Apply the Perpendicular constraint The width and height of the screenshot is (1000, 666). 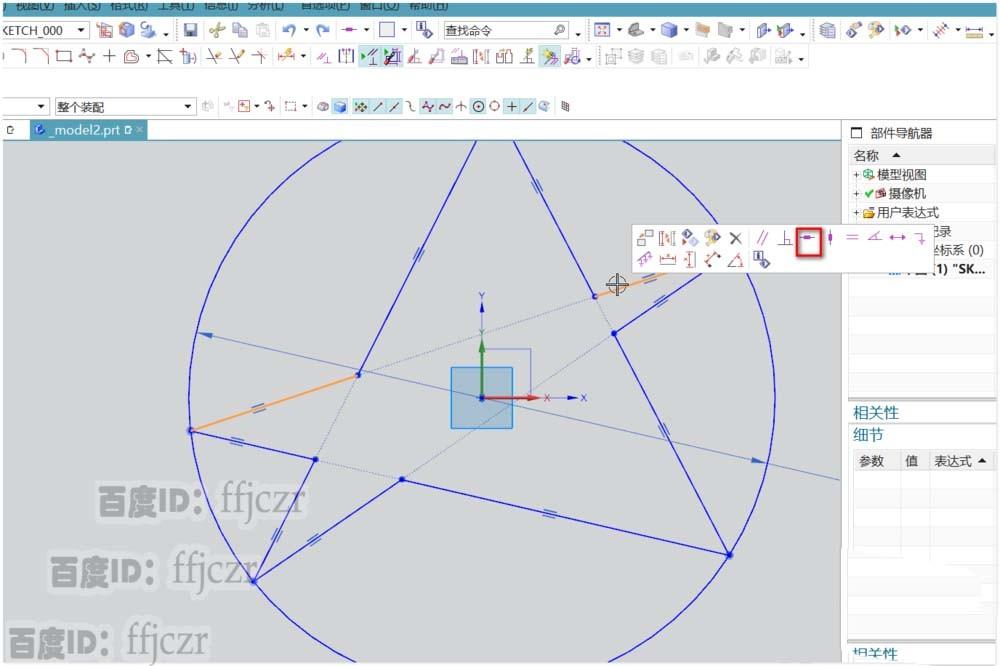pyautogui.click(x=786, y=240)
